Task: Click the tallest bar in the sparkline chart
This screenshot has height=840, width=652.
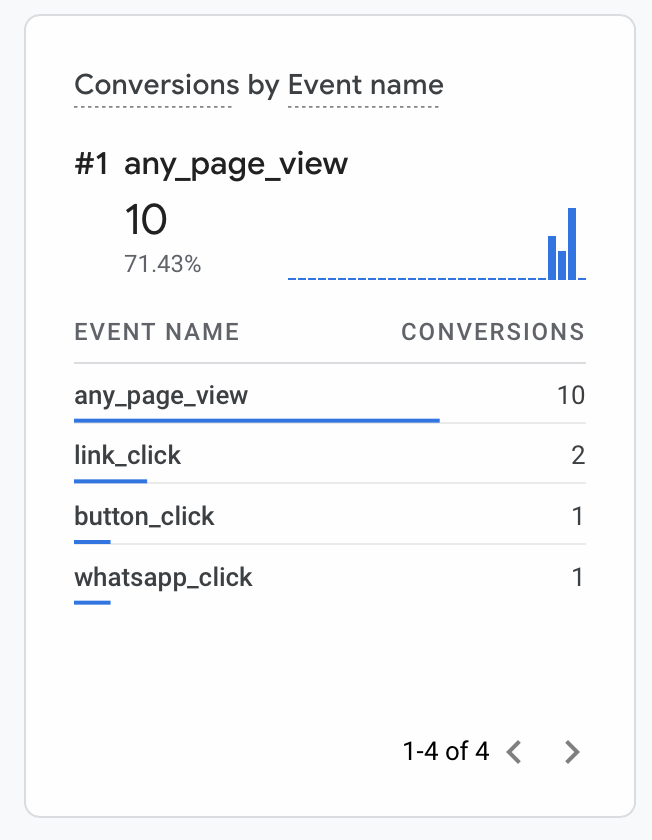Action: click(572, 244)
